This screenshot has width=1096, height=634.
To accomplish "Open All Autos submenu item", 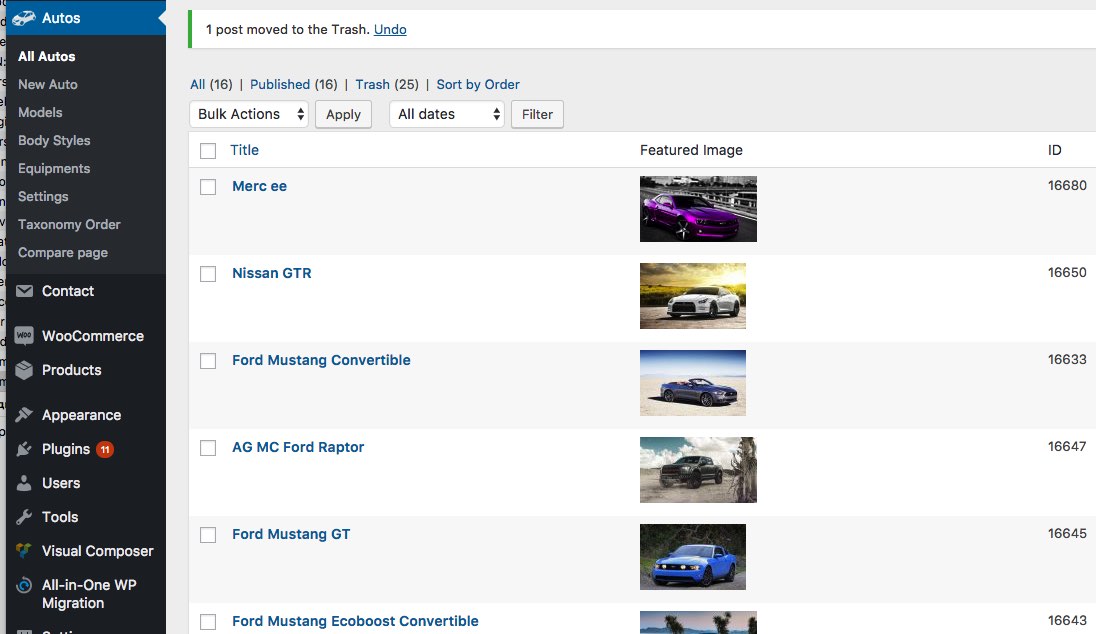I will point(47,57).
